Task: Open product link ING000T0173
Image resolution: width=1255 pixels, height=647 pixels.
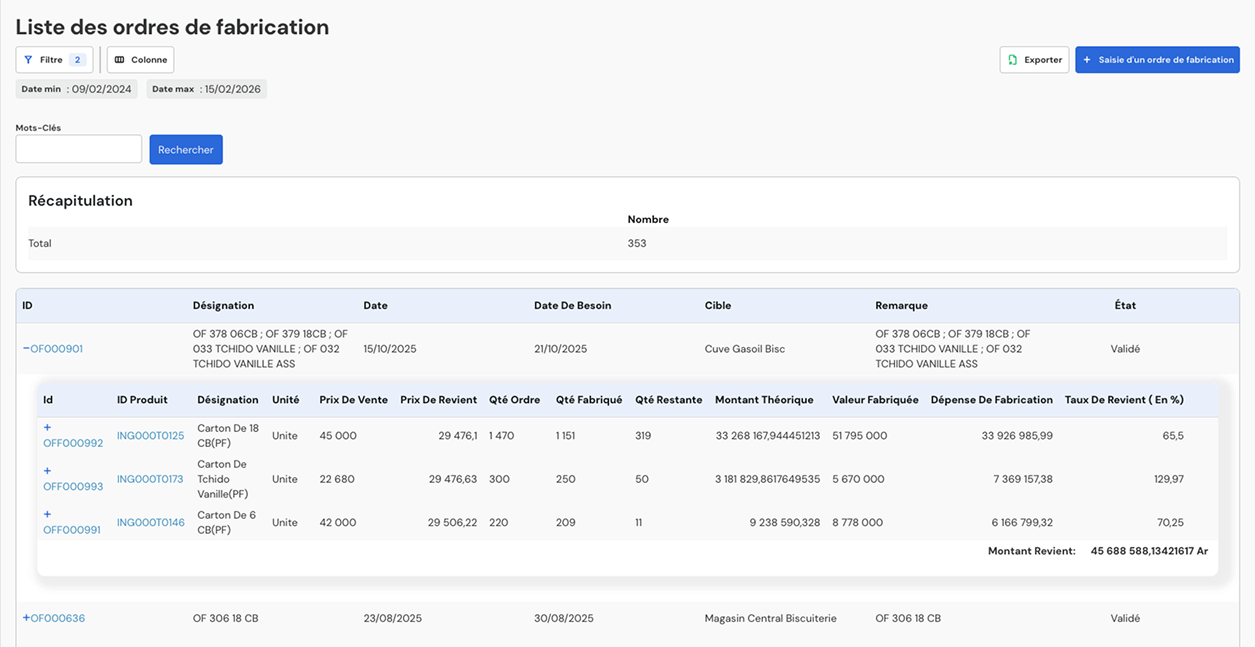Action: tap(150, 479)
